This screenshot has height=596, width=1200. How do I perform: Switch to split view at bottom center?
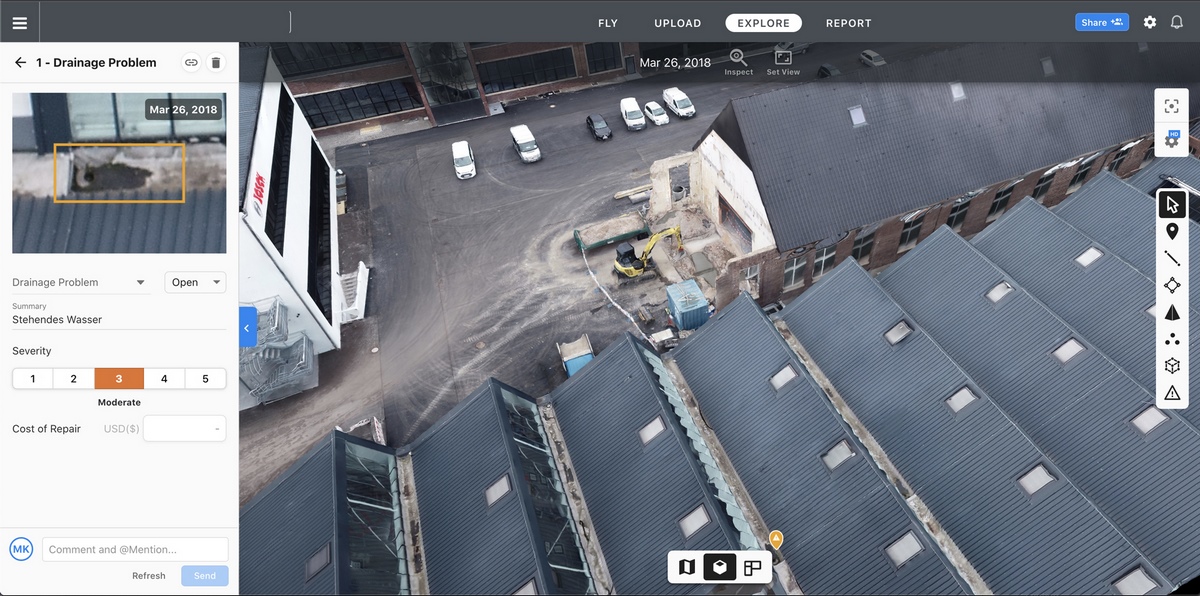tap(751, 567)
